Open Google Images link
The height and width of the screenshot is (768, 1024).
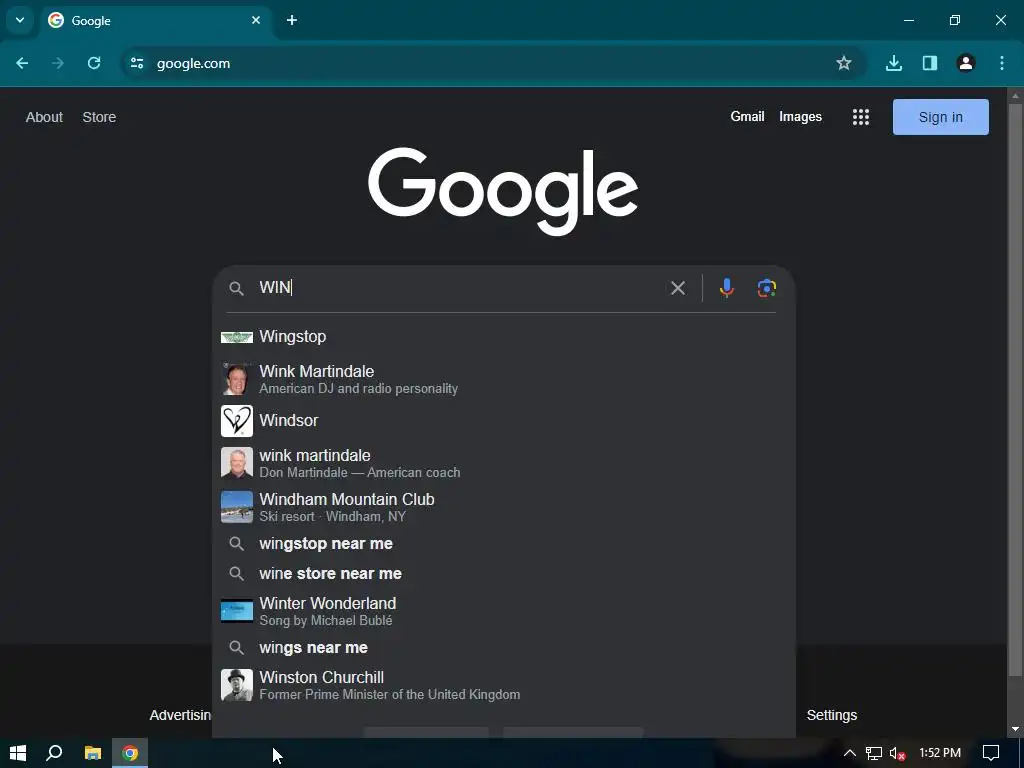point(800,116)
